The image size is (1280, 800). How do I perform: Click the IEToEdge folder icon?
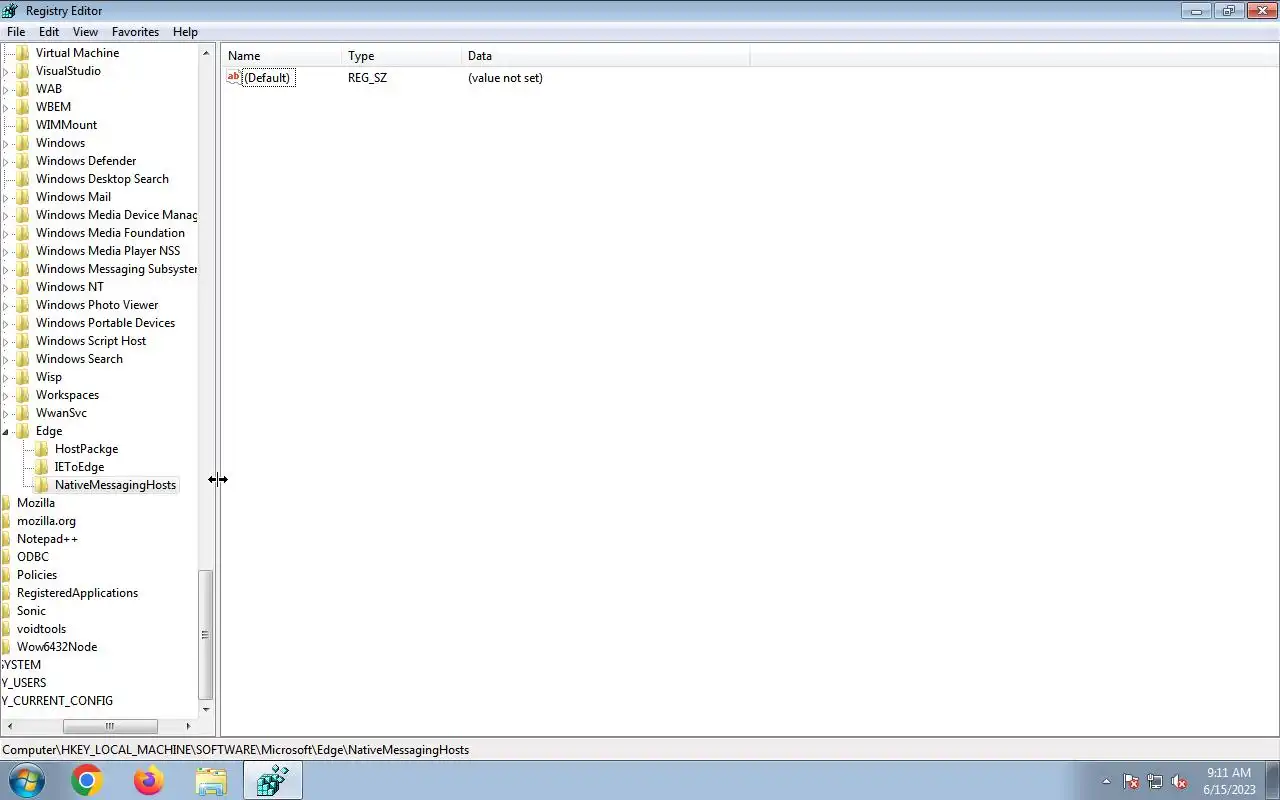click(x=42, y=467)
